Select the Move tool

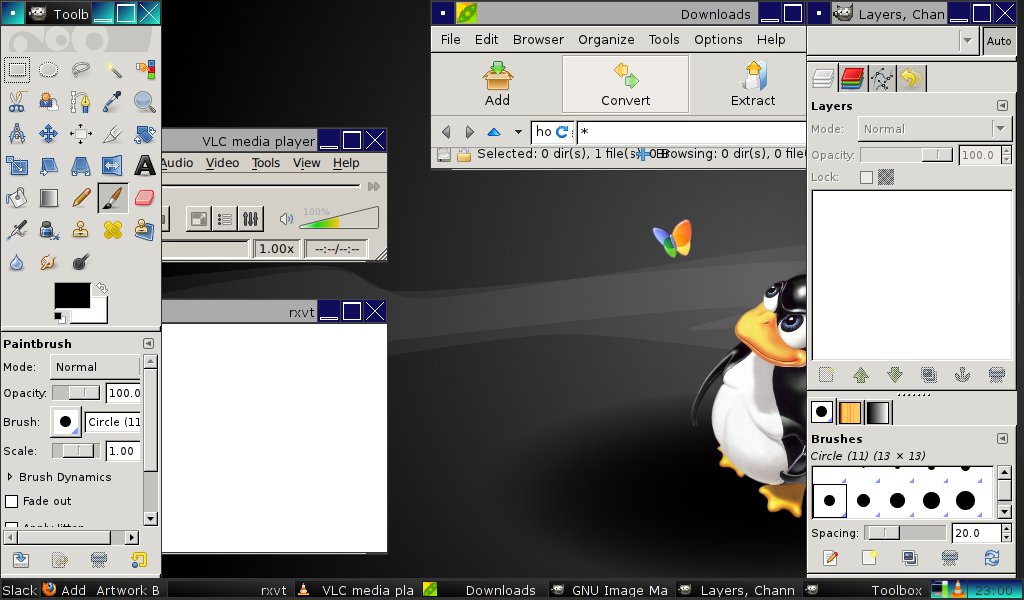(x=48, y=134)
